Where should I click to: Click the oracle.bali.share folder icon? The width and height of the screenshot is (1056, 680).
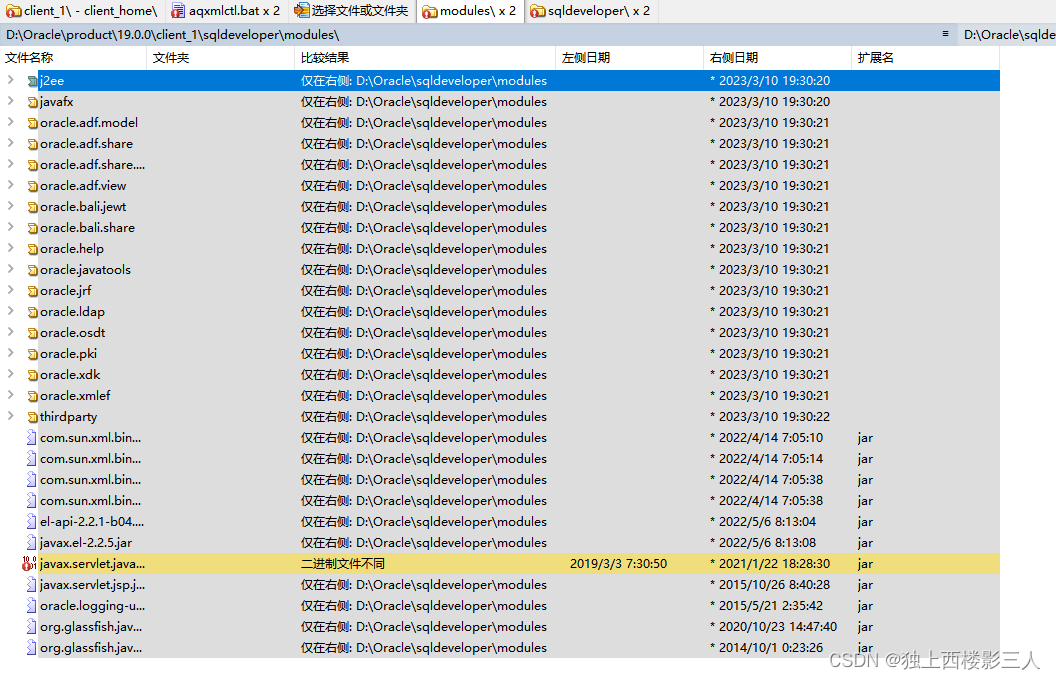click(x=32, y=228)
